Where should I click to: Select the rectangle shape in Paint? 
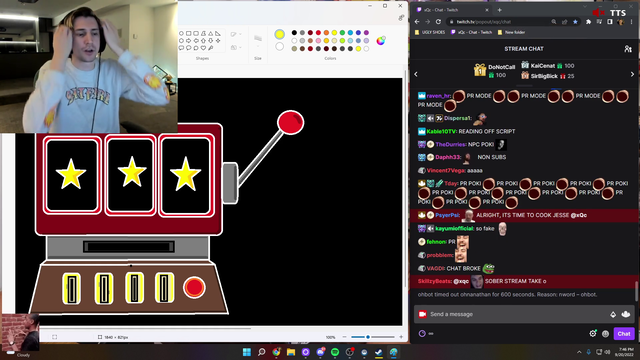[189, 33]
